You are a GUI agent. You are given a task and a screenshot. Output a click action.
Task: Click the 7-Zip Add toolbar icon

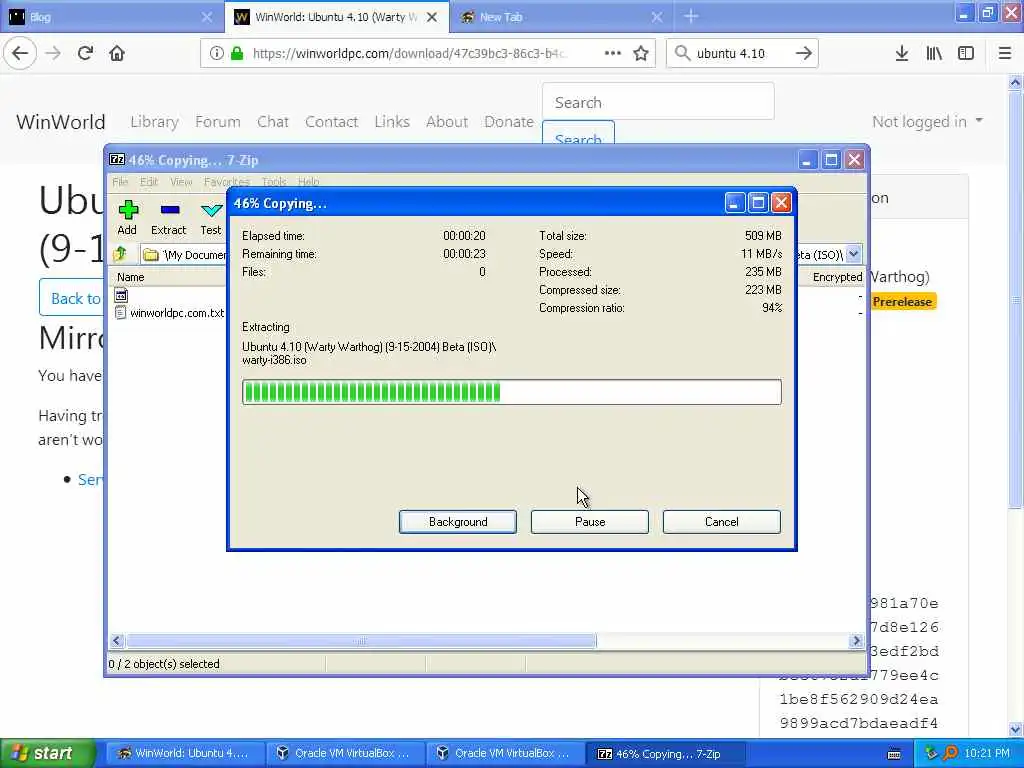point(127,218)
